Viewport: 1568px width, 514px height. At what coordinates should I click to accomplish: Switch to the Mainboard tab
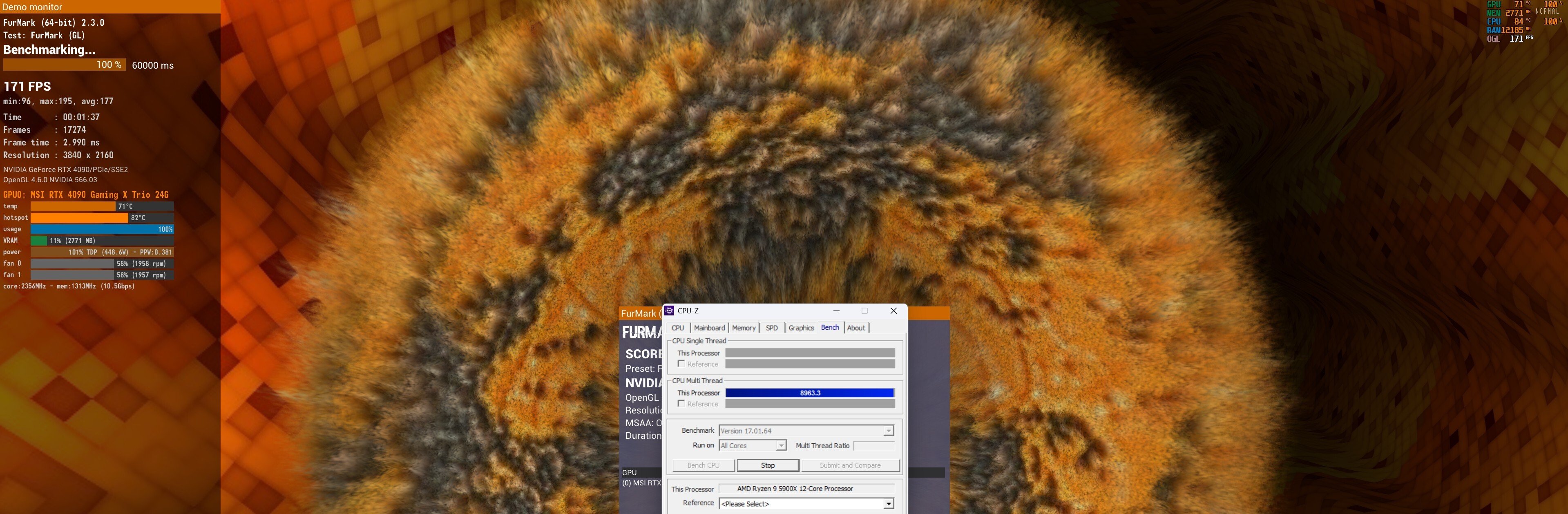[x=710, y=328]
